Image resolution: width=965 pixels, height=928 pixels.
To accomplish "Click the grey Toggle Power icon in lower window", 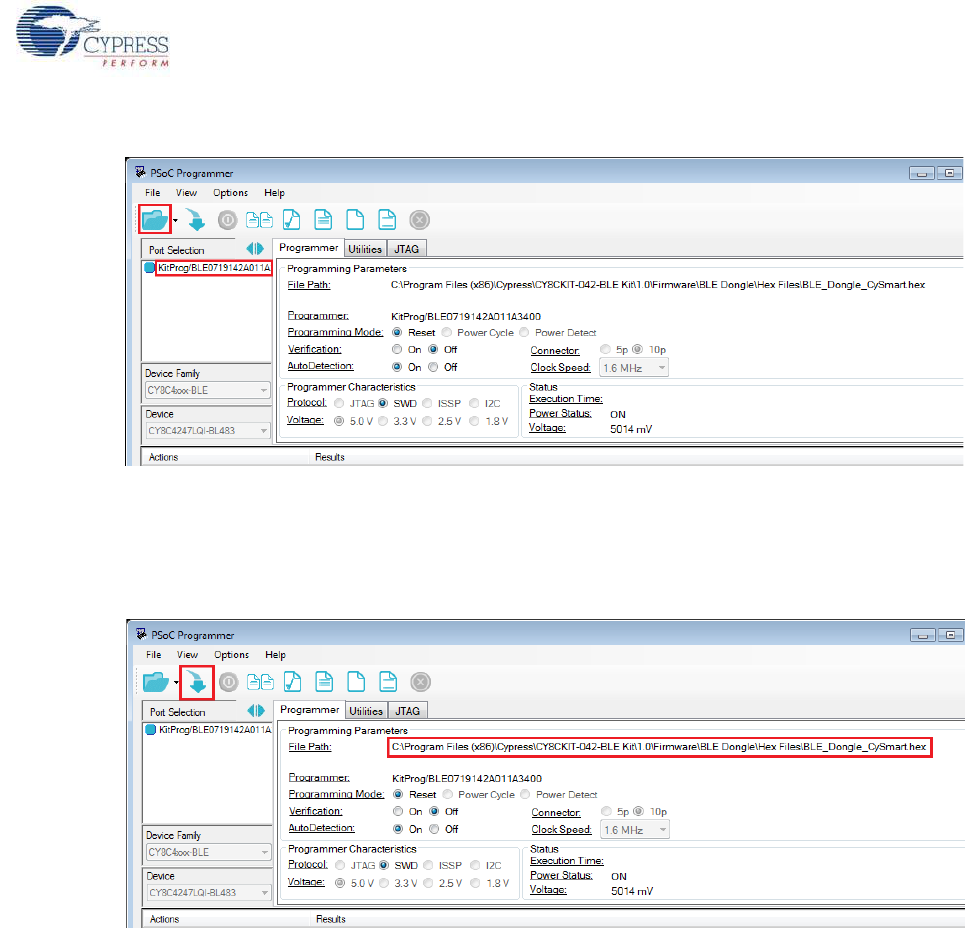I will (228, 682).
